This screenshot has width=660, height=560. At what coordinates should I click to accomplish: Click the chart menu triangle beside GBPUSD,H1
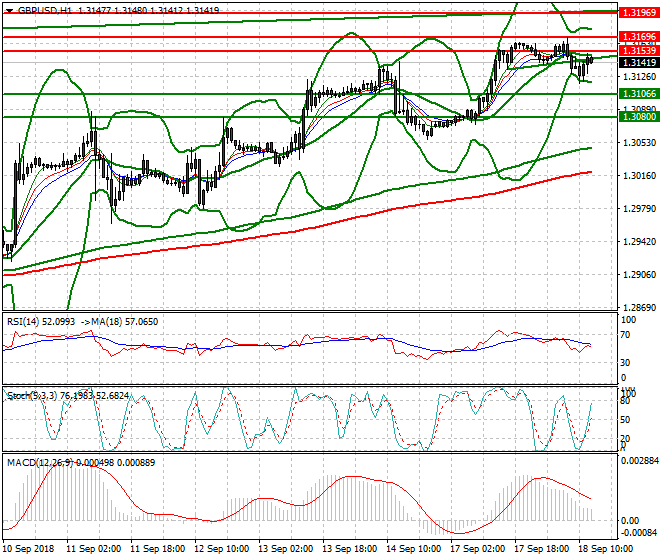point(10,11)
